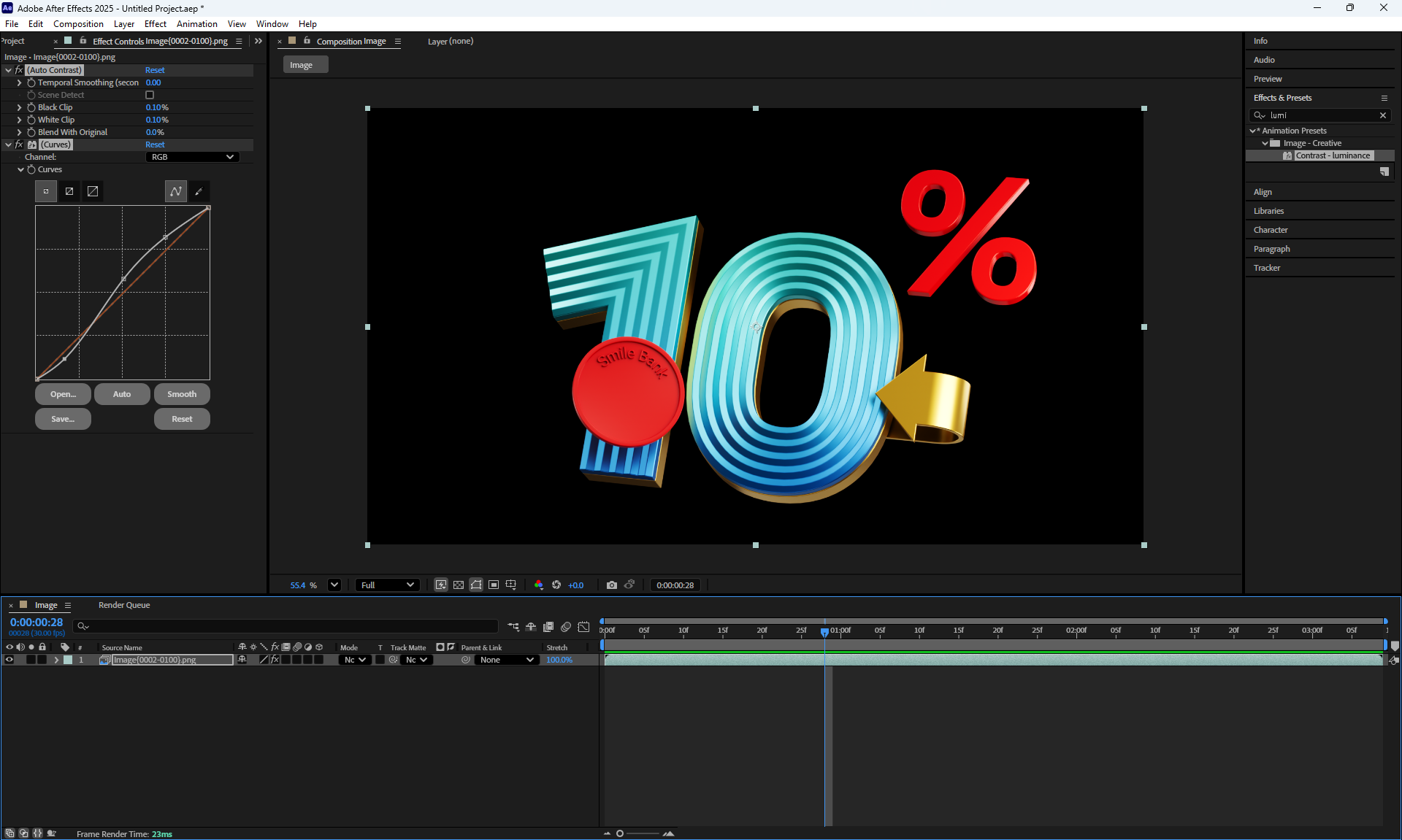
Task: Enable the Scene Detect checkbox
Action: tap(150, 95)
